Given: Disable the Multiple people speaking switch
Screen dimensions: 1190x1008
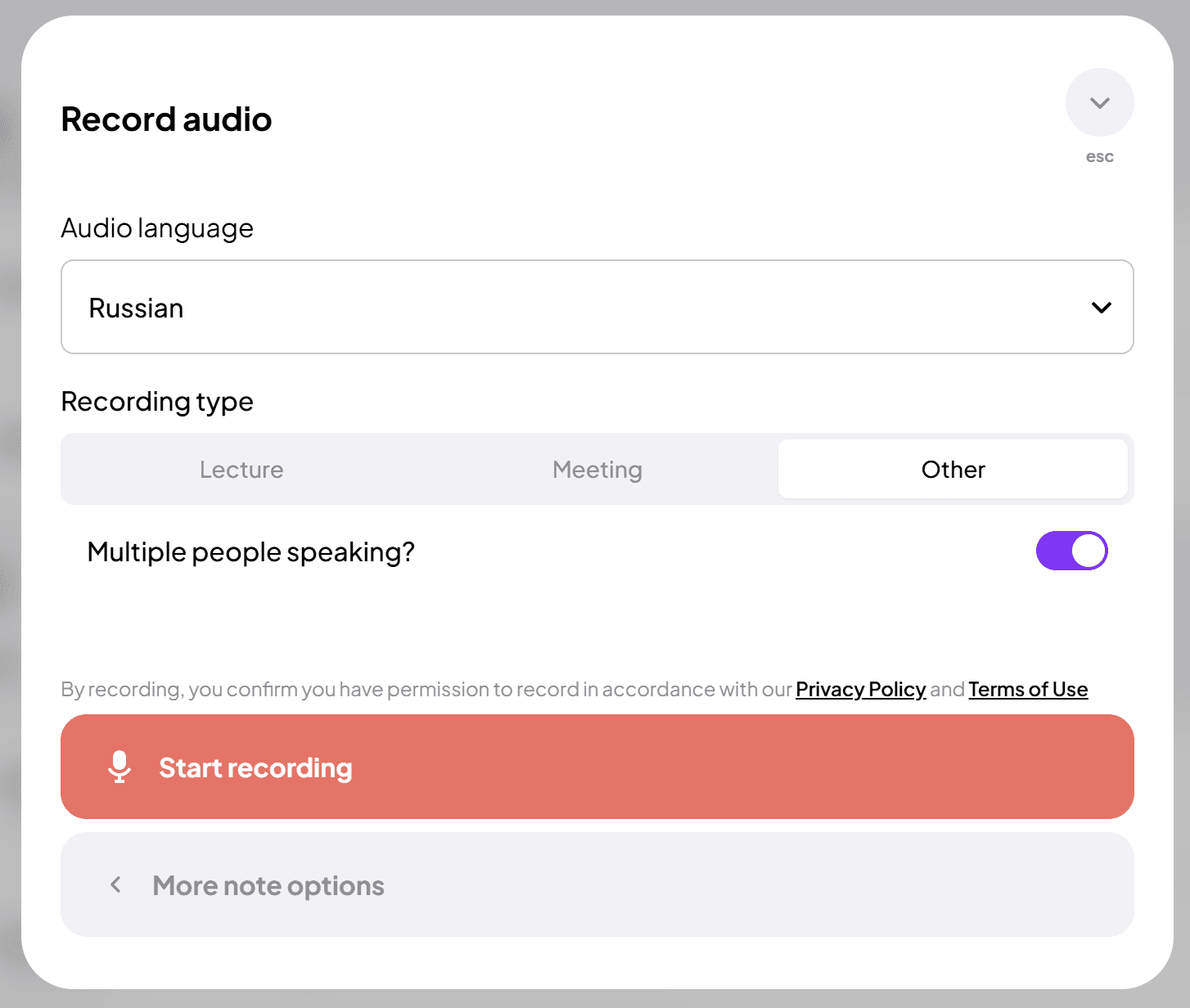Looking at the screenshot, I should [x=1071, y=551].
